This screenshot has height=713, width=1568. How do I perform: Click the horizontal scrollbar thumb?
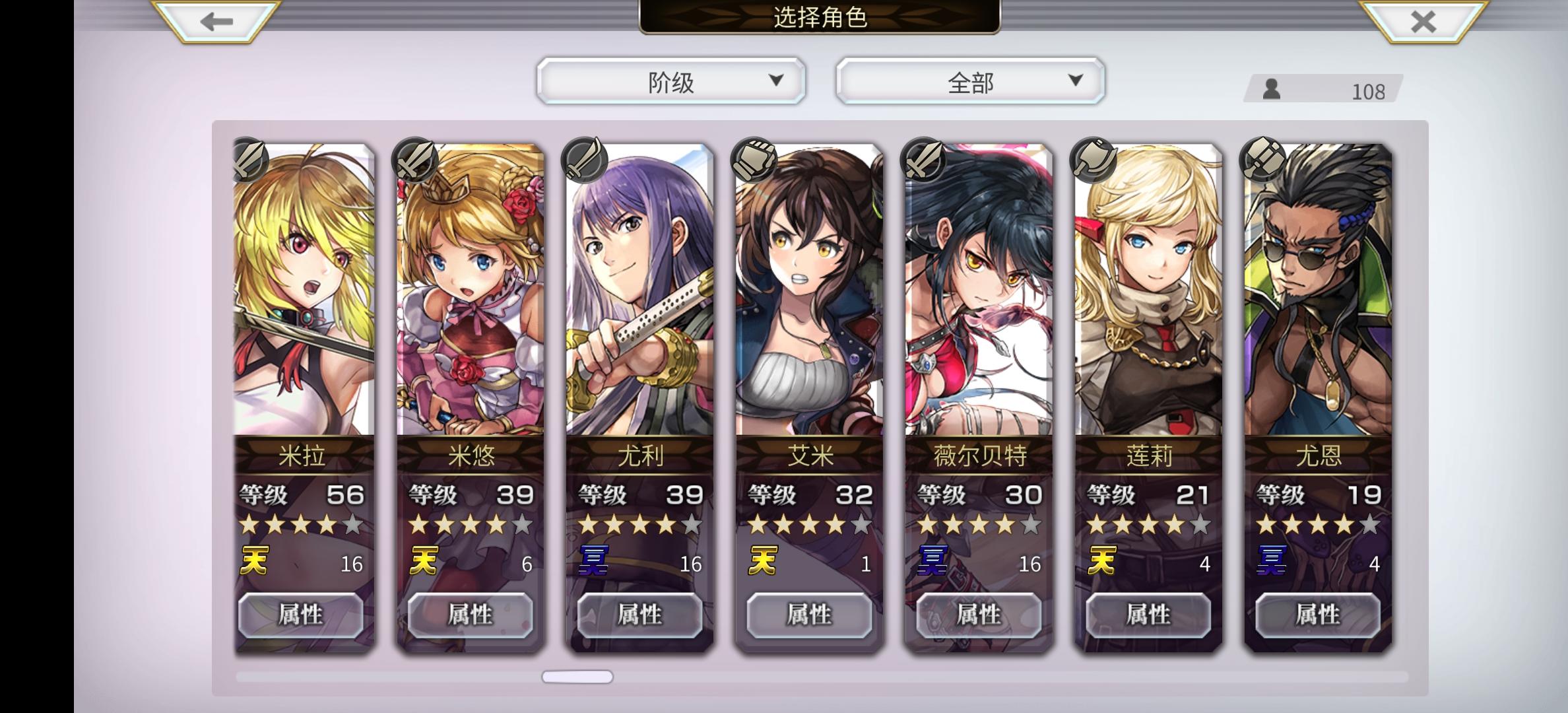click(x=577, y=677)
